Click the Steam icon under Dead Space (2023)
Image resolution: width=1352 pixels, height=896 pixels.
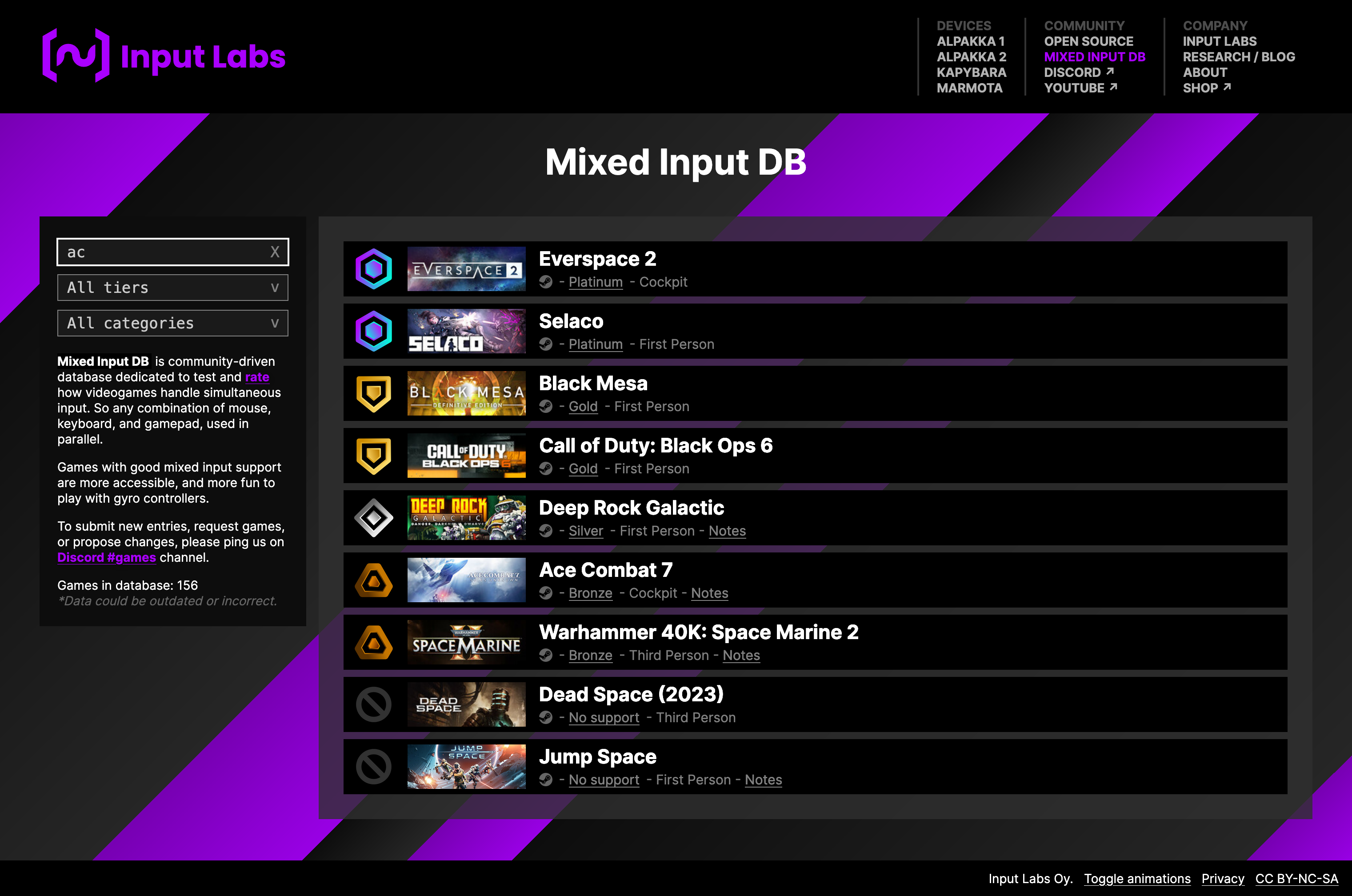coord(546,718)
